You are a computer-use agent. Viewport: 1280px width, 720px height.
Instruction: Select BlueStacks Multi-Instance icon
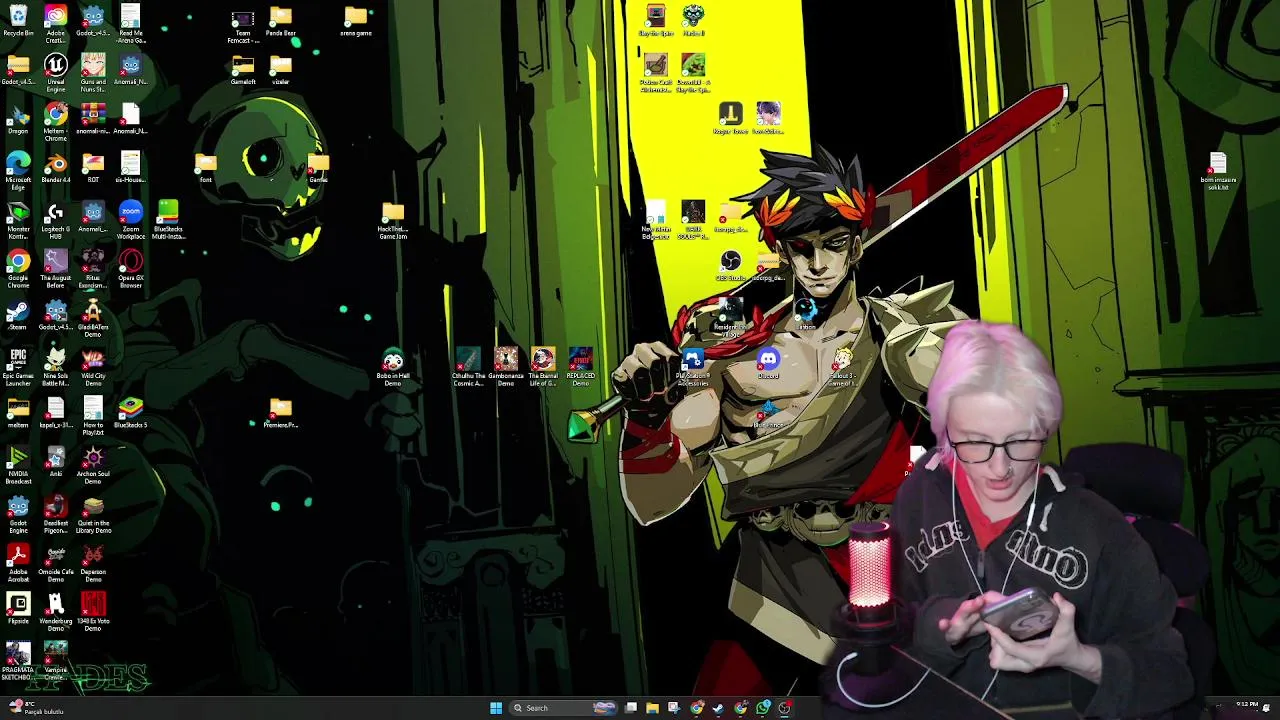[x=168, y=220]
